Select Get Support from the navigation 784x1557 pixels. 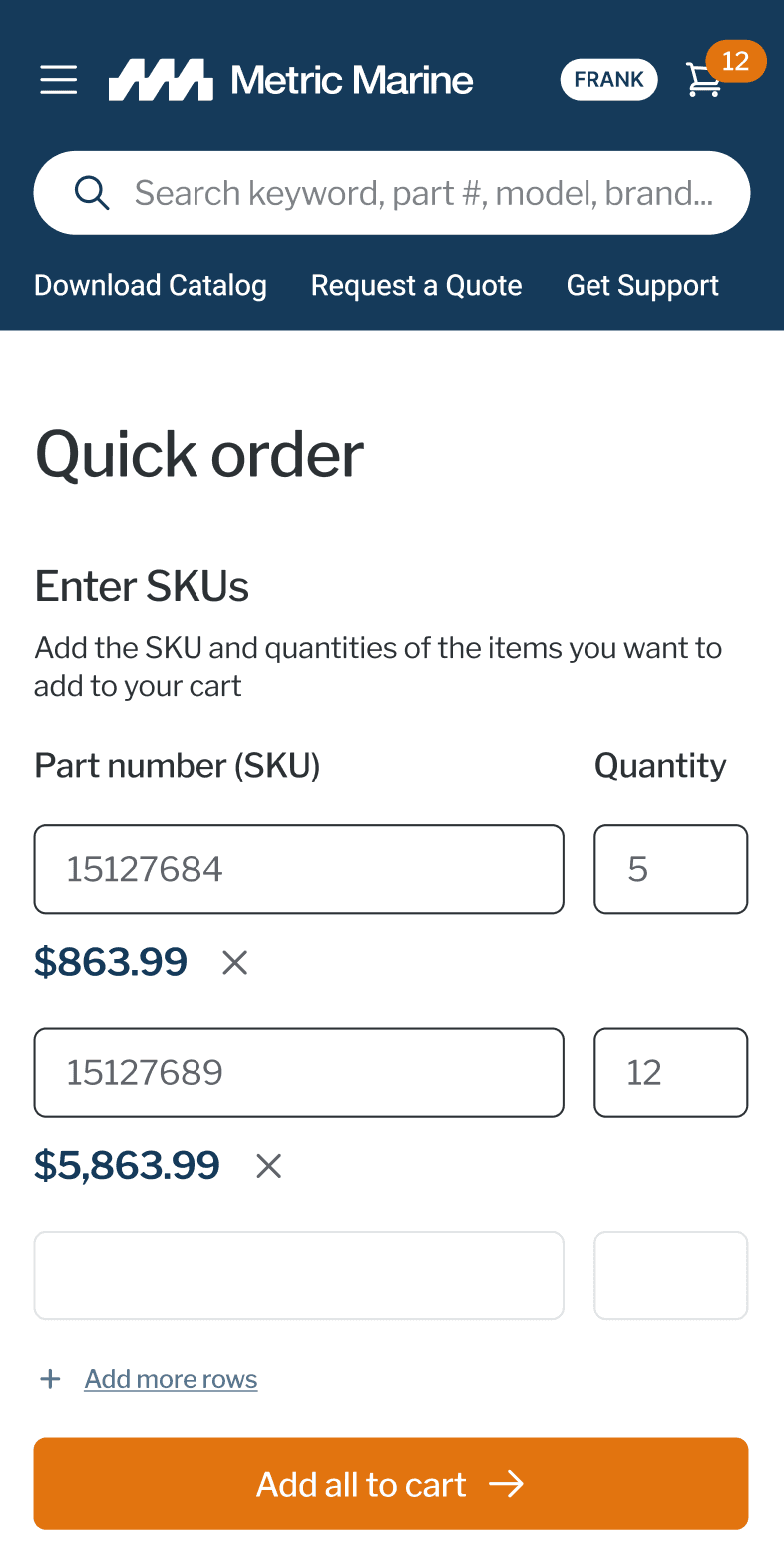pos(642,286)
